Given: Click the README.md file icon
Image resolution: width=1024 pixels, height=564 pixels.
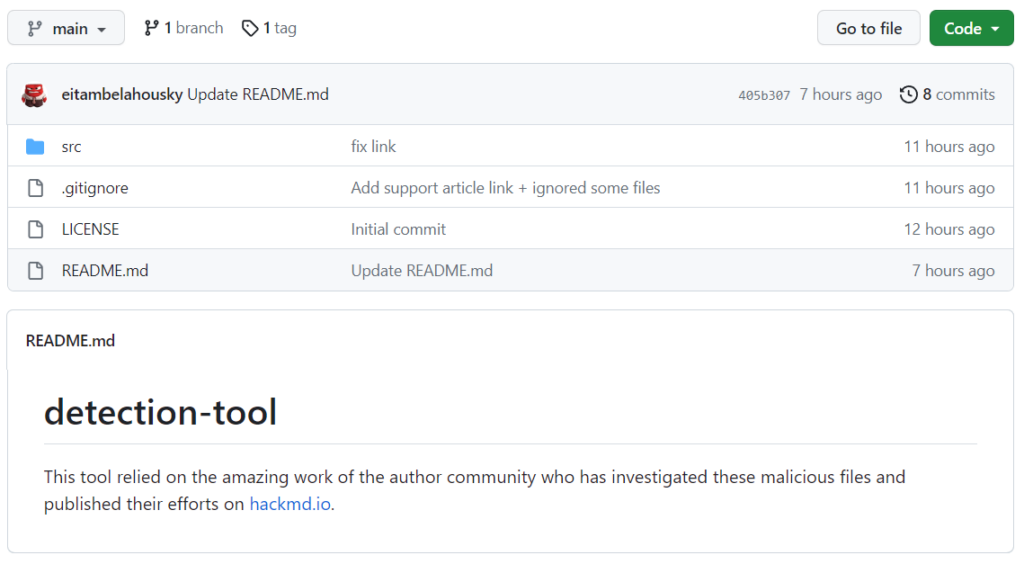Looking at the screenshot, I should (35, 271).
